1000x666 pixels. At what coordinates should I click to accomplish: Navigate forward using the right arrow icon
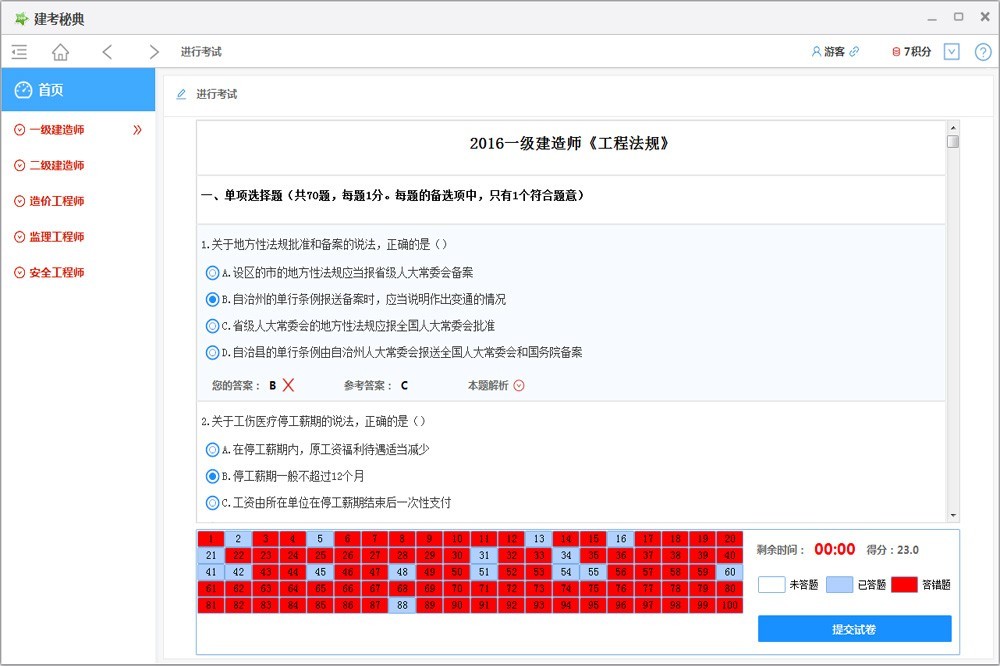click(x=153, y=51)
